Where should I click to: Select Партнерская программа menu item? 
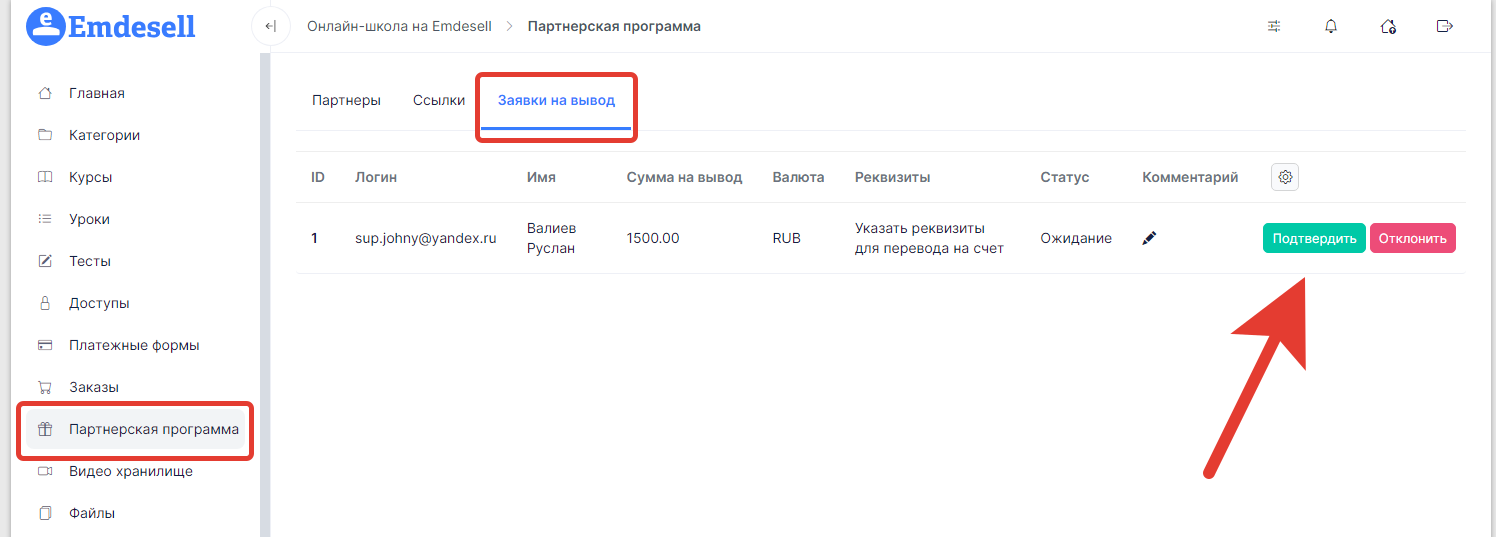pos(135,429)
